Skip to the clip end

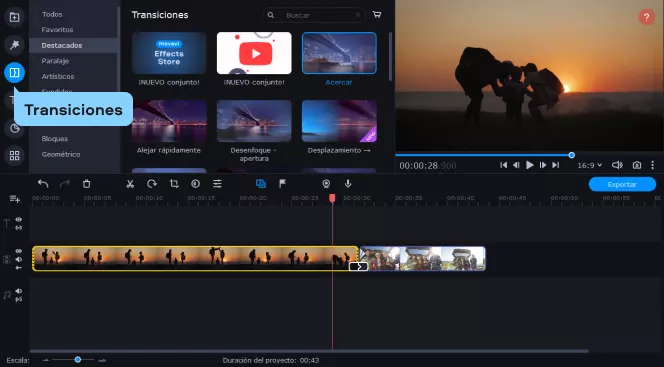point(556,165)
